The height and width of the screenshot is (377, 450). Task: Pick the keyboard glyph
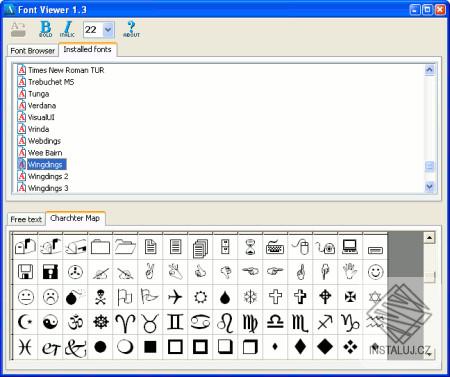pos(275,247)
